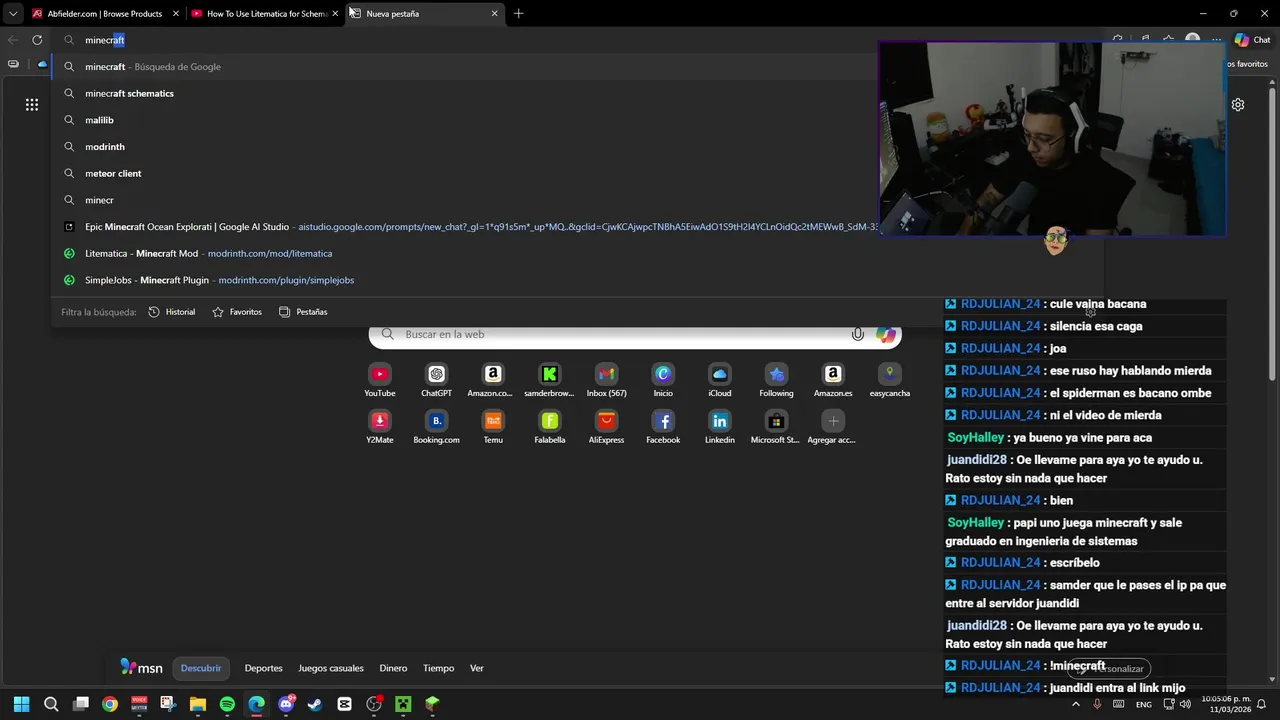
Task: Close the Abfielder.com tab
Action: pyautogui.click(x=176, y=14)
